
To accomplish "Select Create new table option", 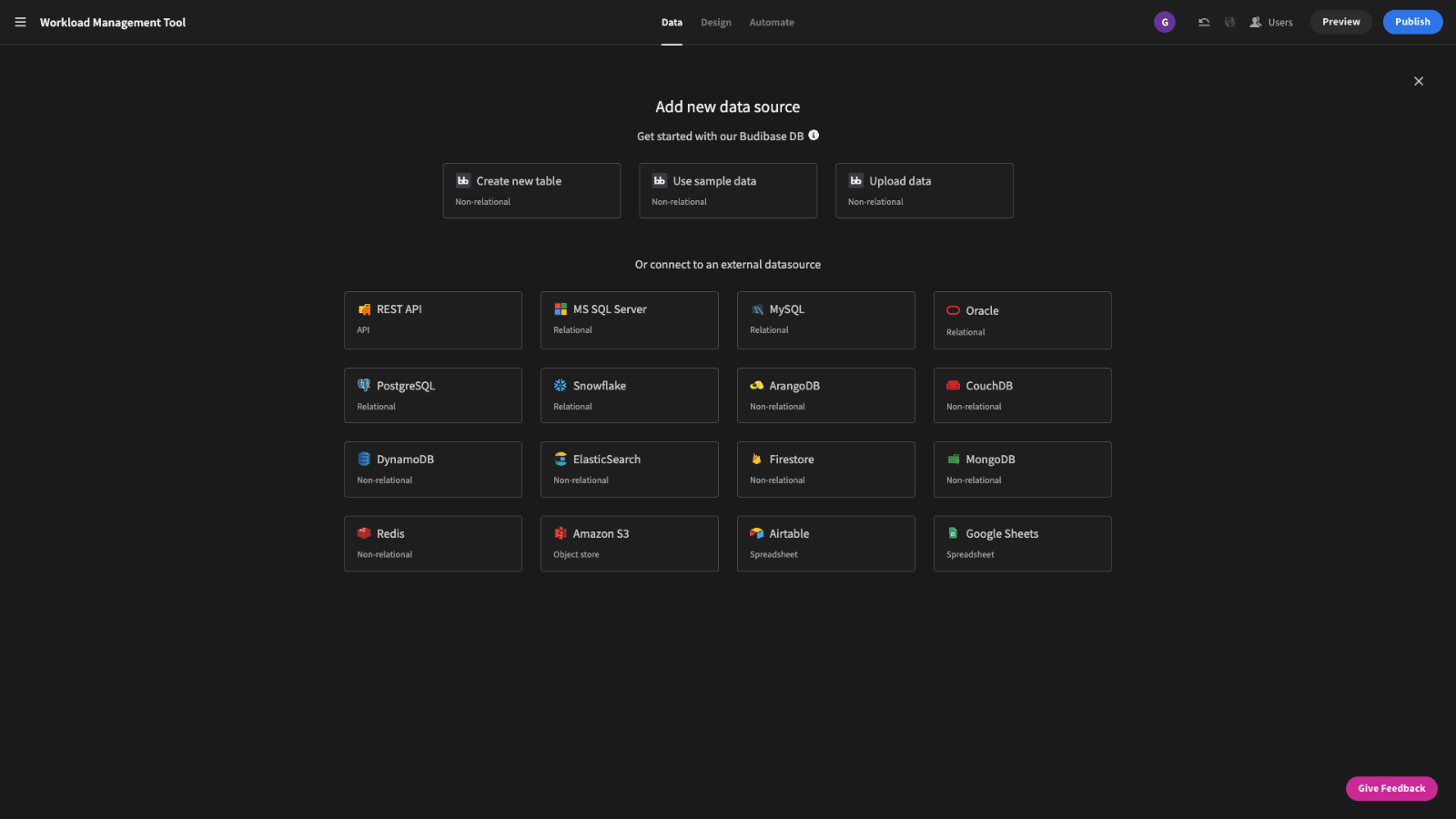I will [x=531, y=190].
